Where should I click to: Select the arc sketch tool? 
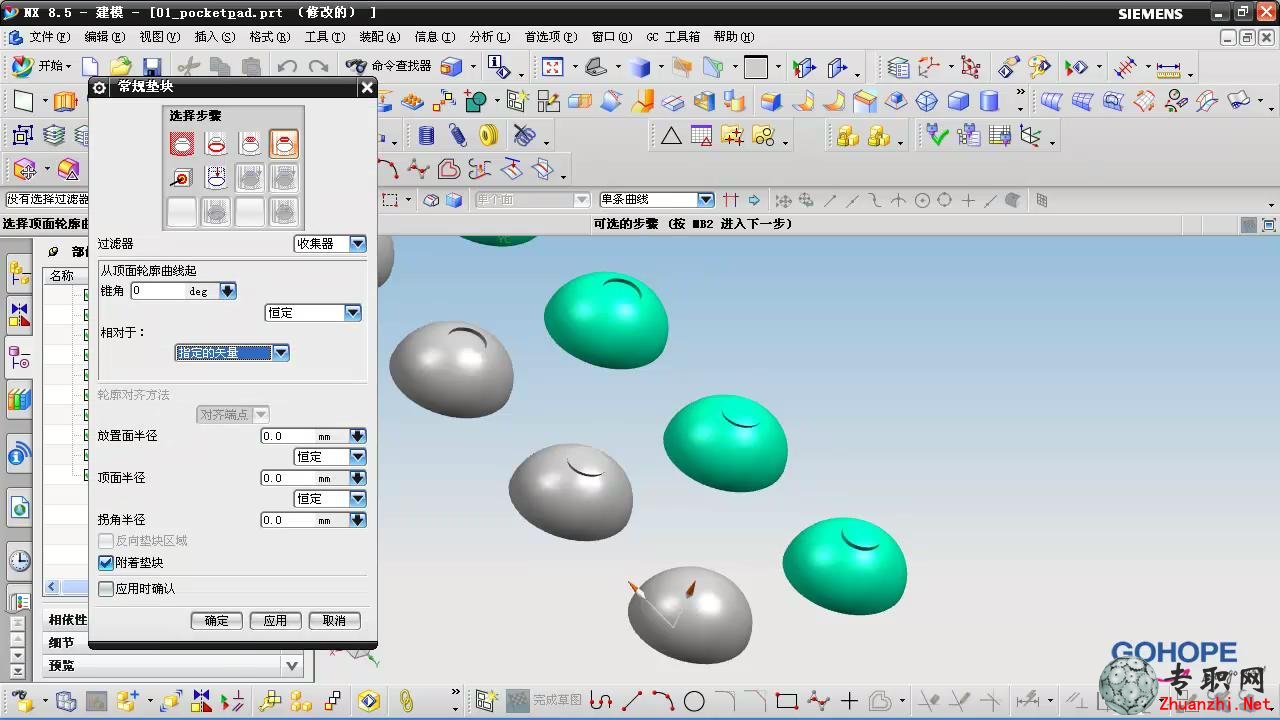pyautogui.click(x=663, y=701)
